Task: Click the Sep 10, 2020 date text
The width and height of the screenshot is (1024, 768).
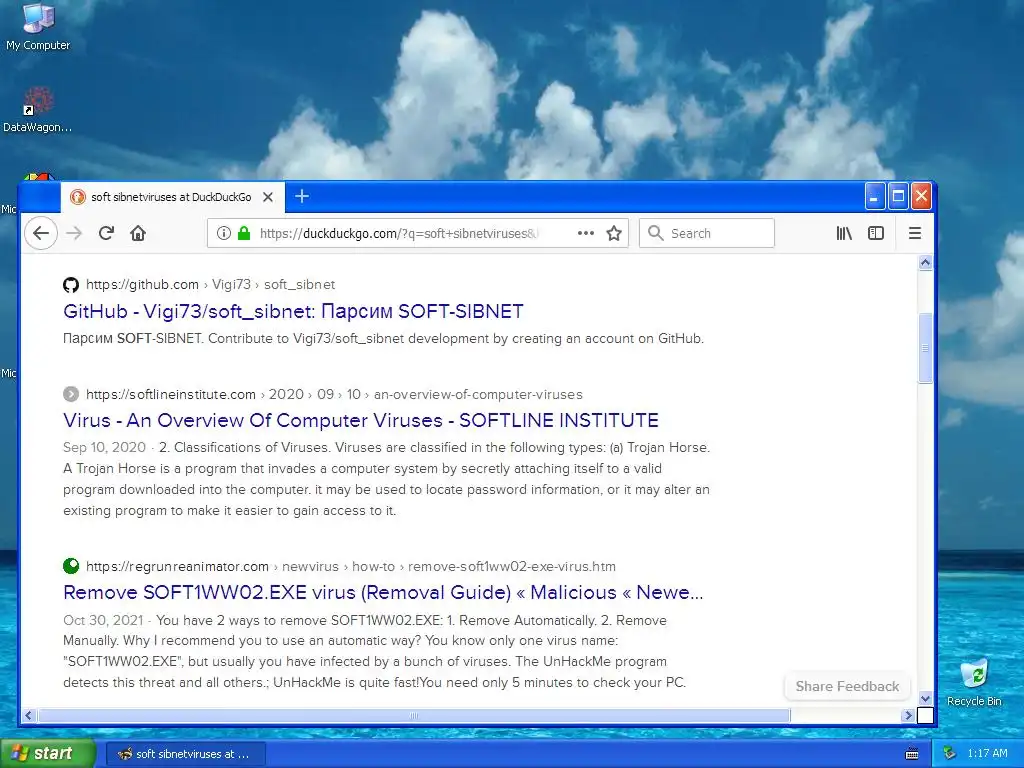Action: point(104,447)
